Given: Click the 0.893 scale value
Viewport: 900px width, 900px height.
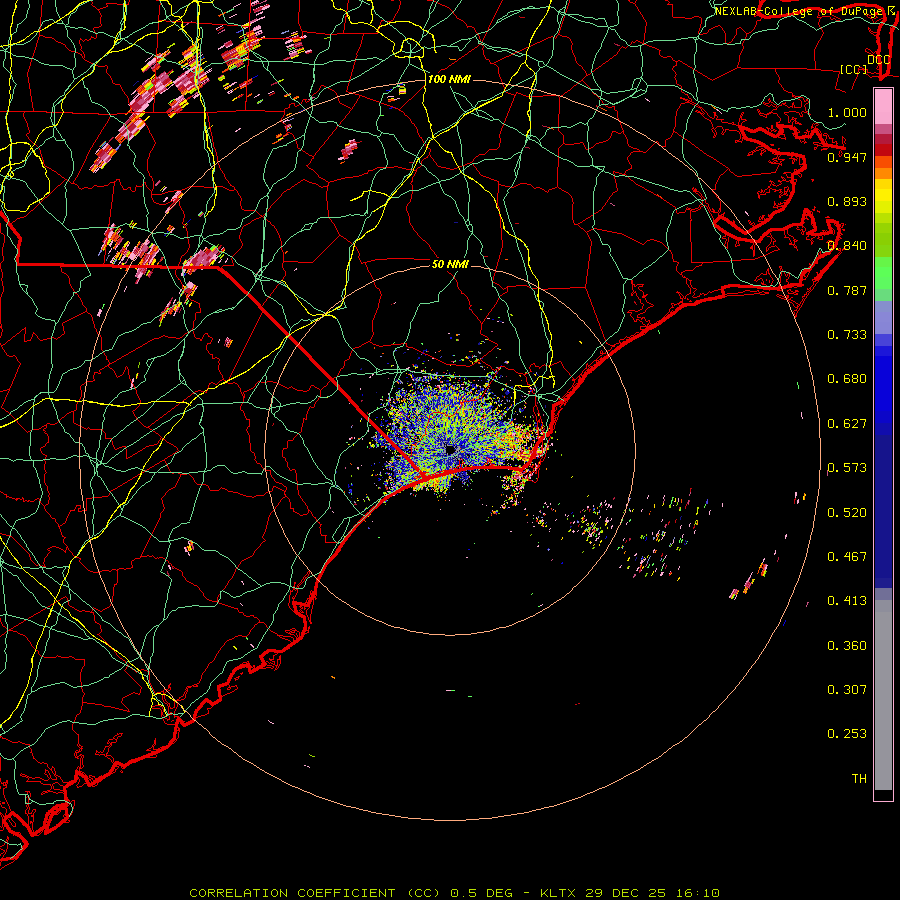Looking at the screenshot, I should pyautogui.click(x=847, y=201).
